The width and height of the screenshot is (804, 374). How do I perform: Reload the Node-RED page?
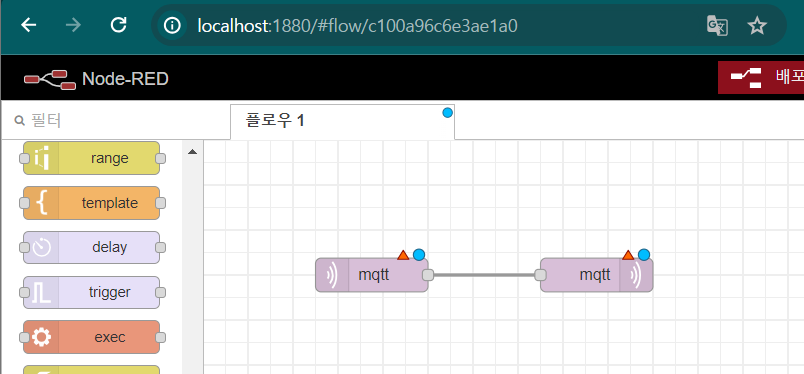click(118, 25)
